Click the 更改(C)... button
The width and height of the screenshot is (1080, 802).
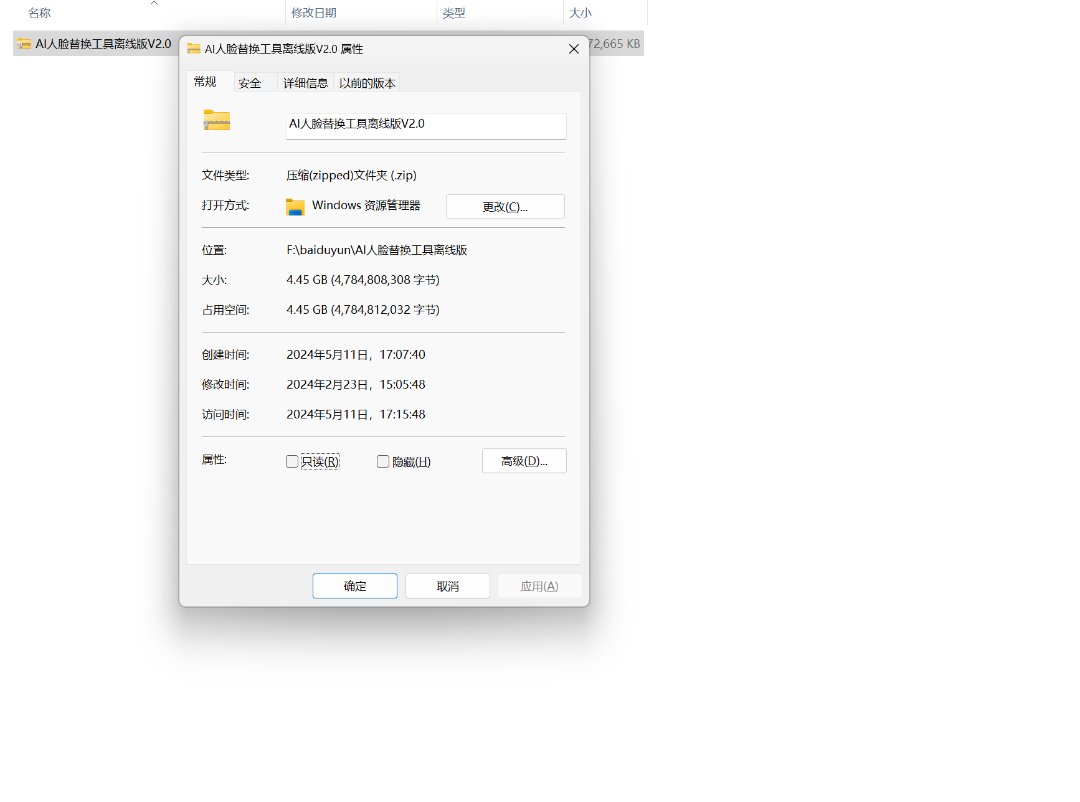click(505, 207)
